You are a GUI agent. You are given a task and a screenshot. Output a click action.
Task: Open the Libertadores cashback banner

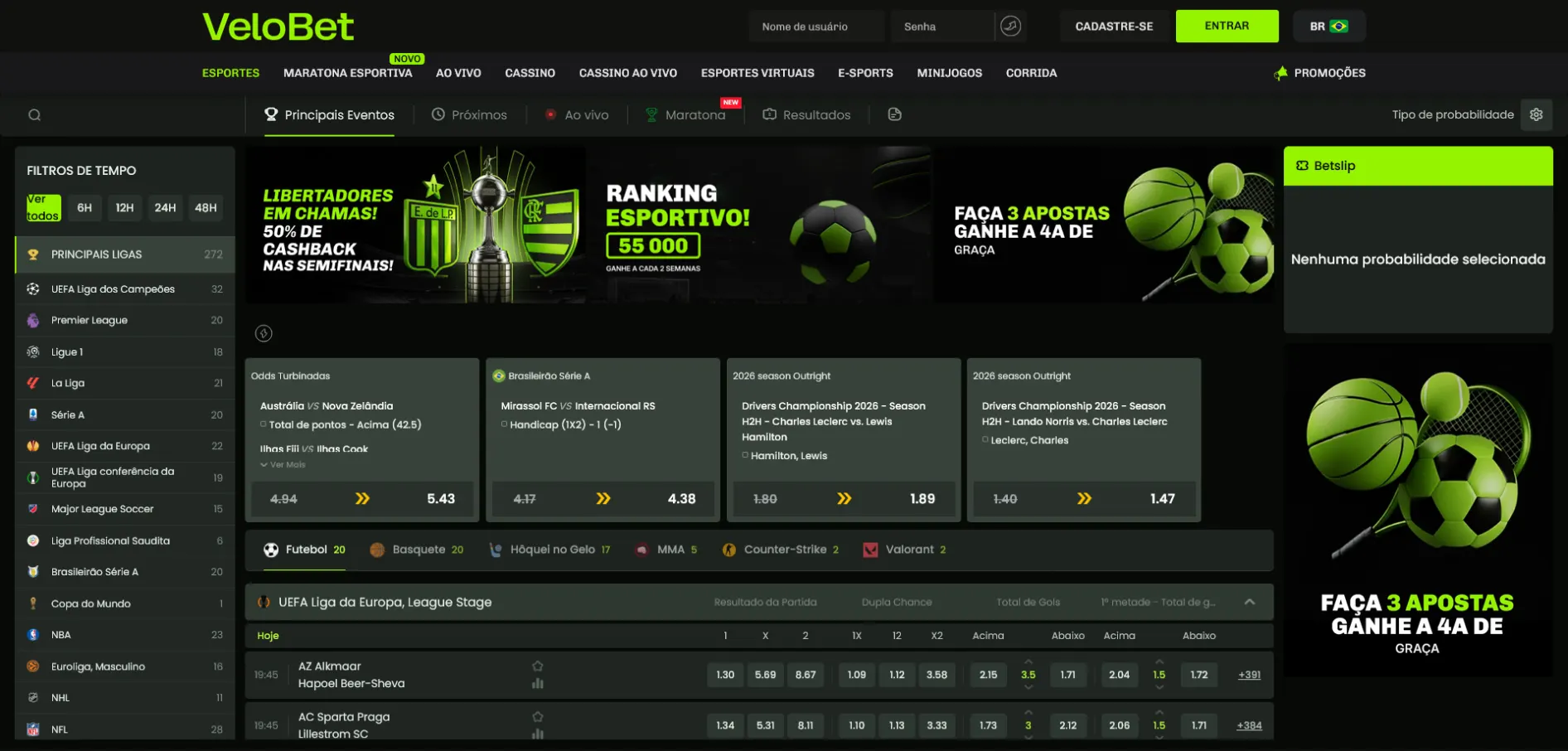pyautogui.click(x=416, y=225)
